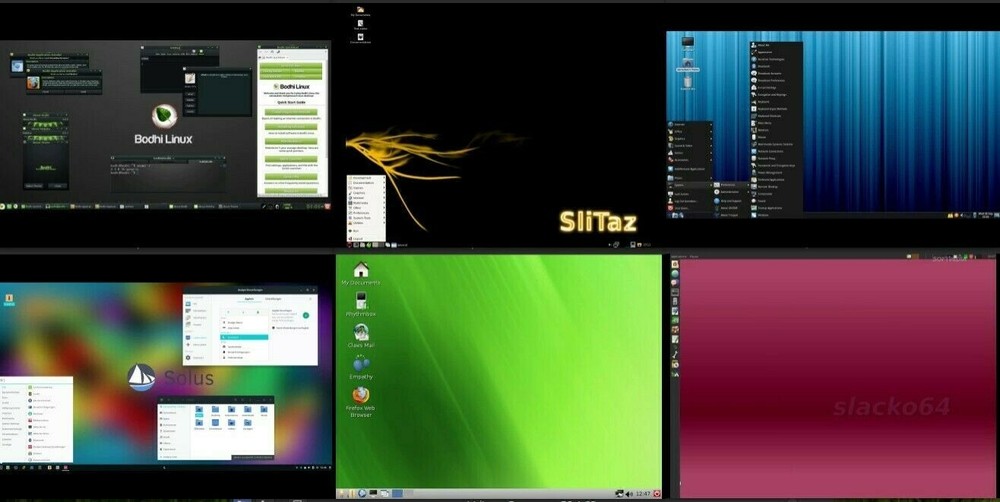This screenshot has height=502, width=1000.
Task: Expand Places in the blue desktop menu
Action: 690,178
